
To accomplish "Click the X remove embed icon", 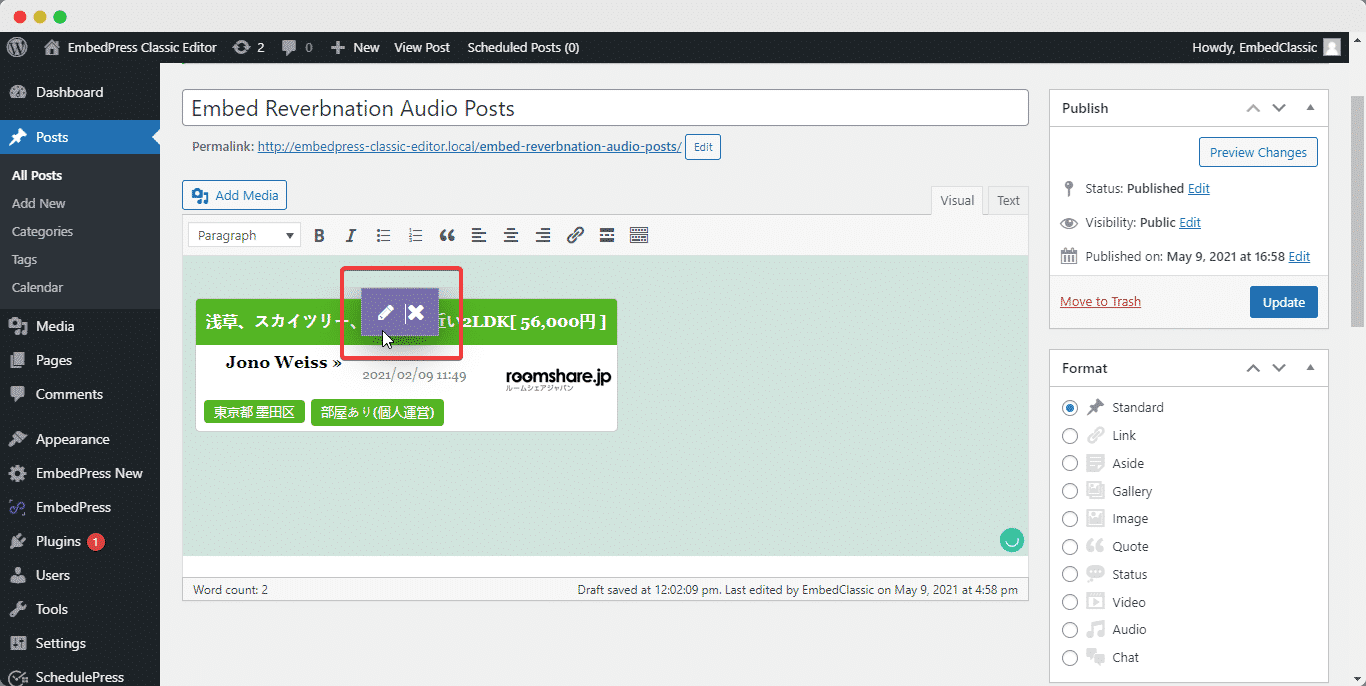I will point(416,312).
